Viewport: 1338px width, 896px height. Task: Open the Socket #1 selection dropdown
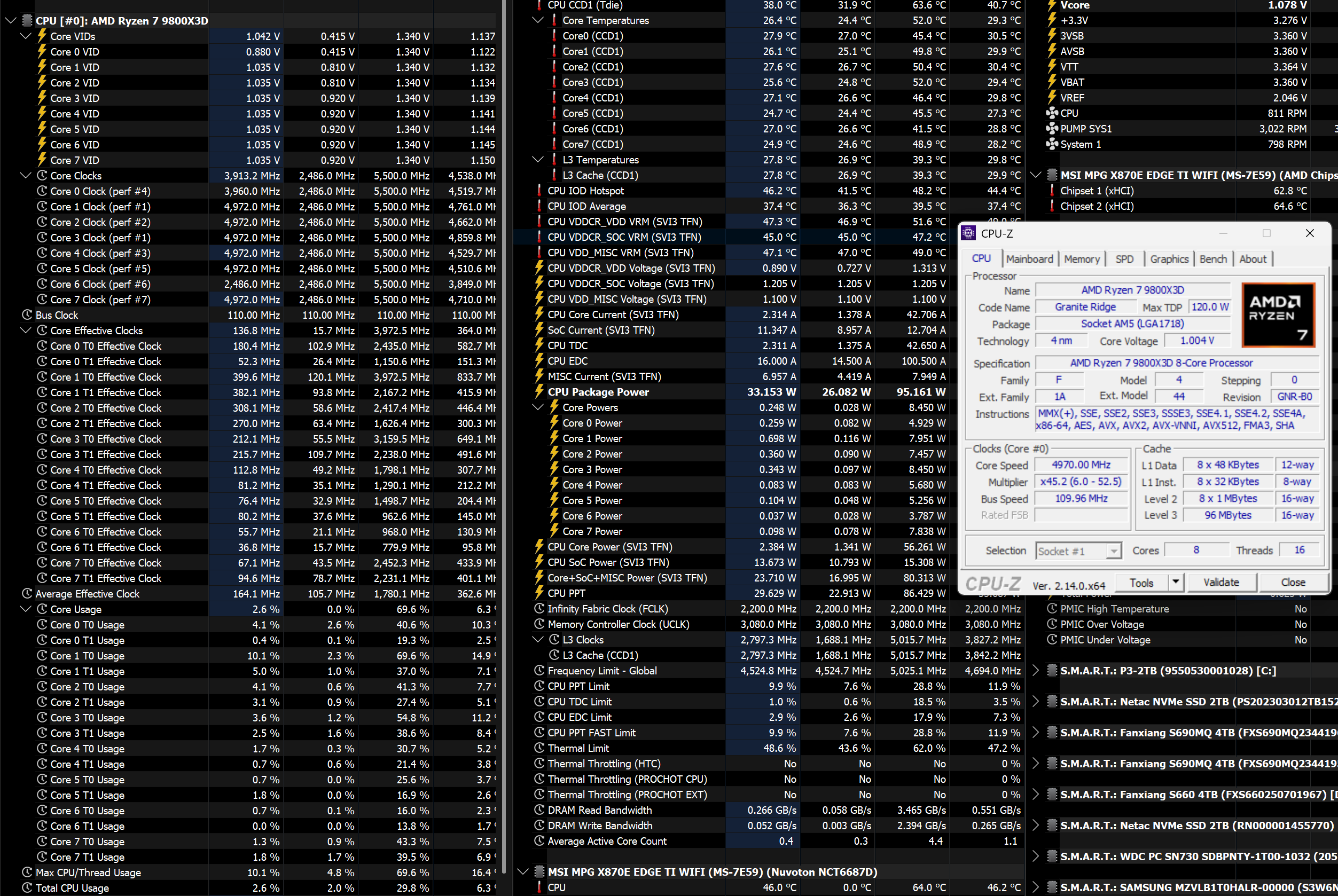pyautogui.click(x=1113, y=551)
